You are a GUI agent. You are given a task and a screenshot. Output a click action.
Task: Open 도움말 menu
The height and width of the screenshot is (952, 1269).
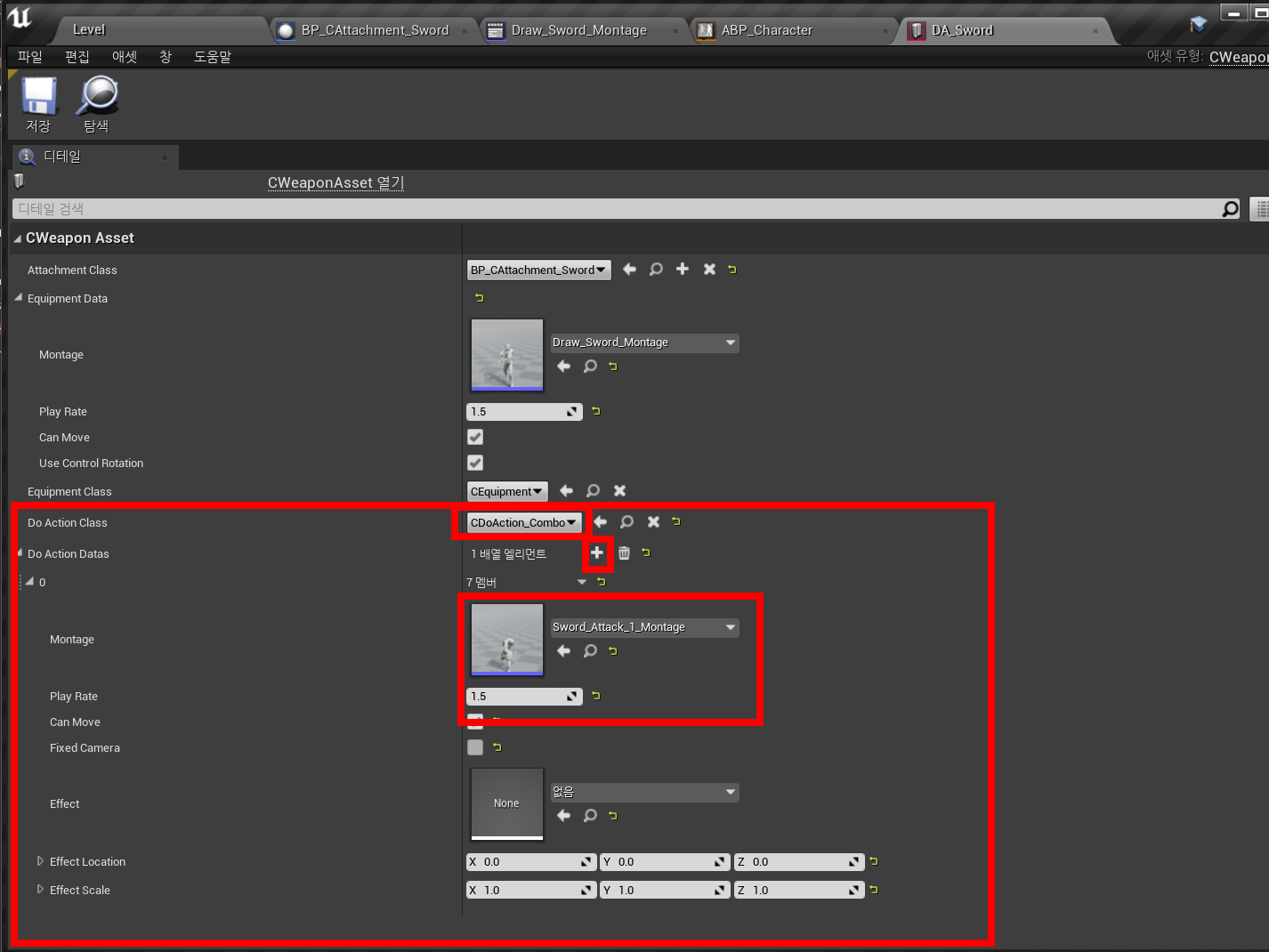click(x=213, y=56)
